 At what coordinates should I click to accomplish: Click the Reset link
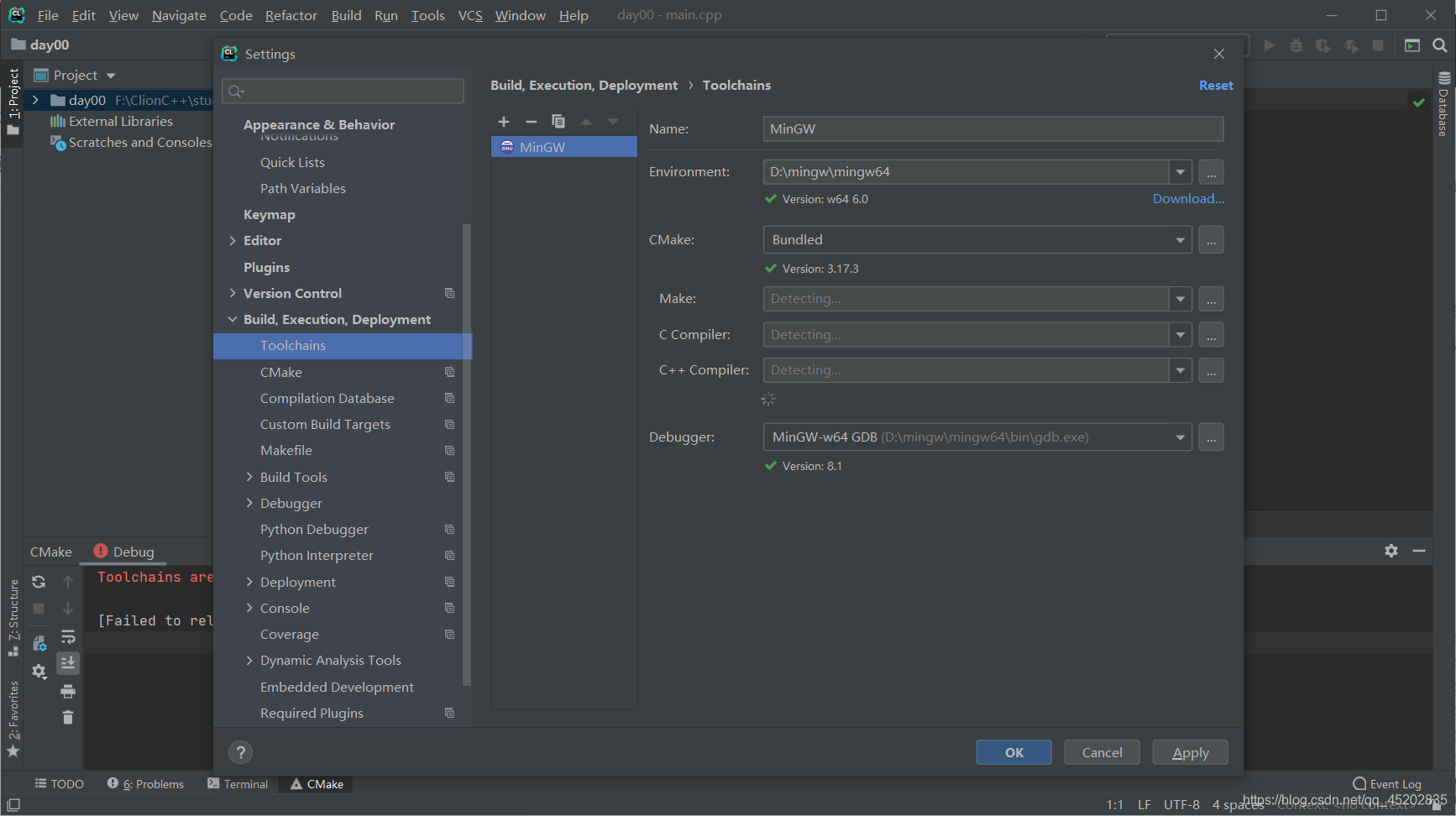1216,86
